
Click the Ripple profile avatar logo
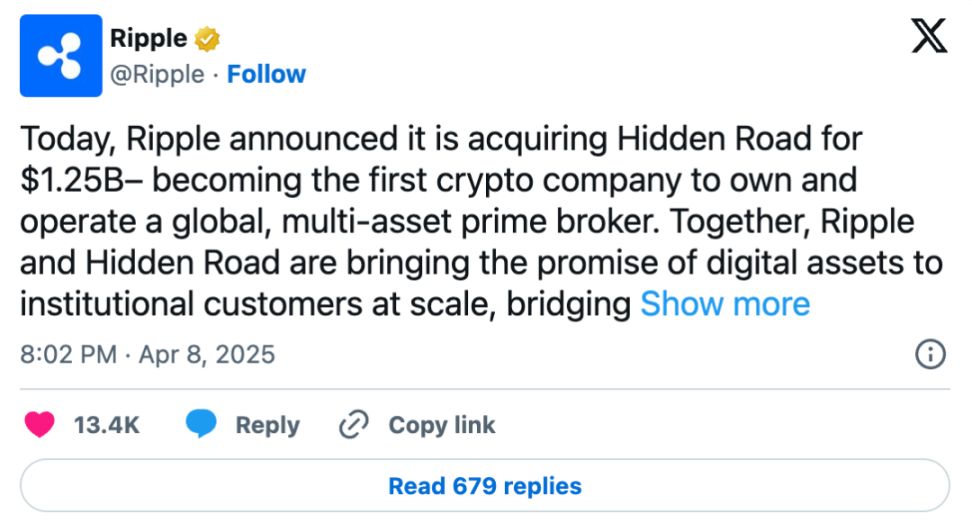pos(61,56)
